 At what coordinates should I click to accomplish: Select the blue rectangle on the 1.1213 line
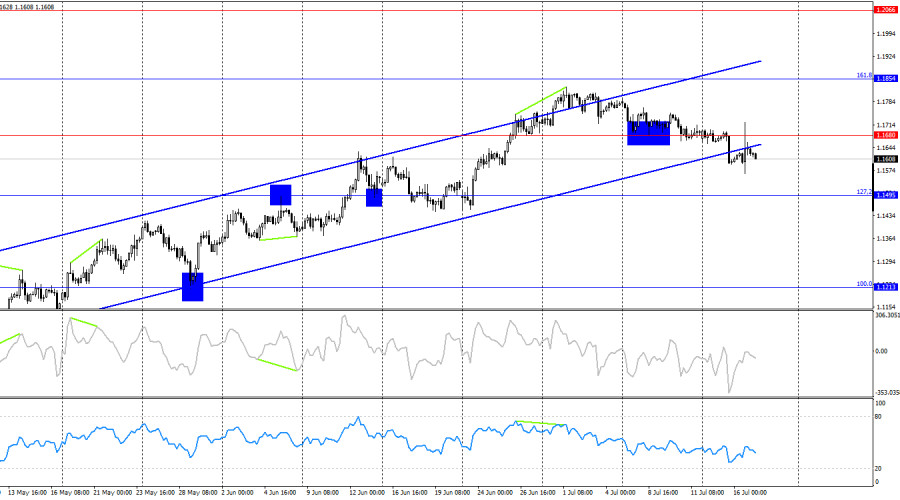pos(192,287)
